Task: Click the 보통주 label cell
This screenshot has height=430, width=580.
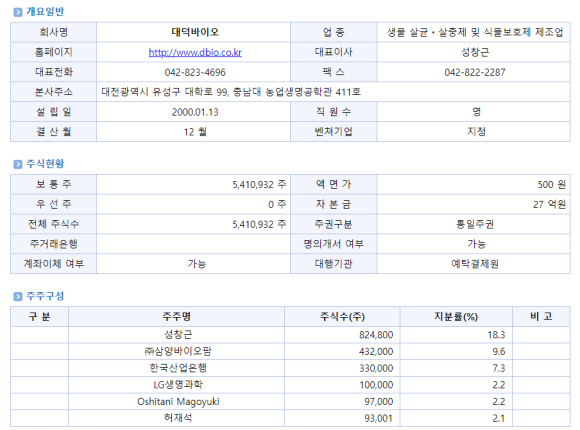Action: click(54, 184)
